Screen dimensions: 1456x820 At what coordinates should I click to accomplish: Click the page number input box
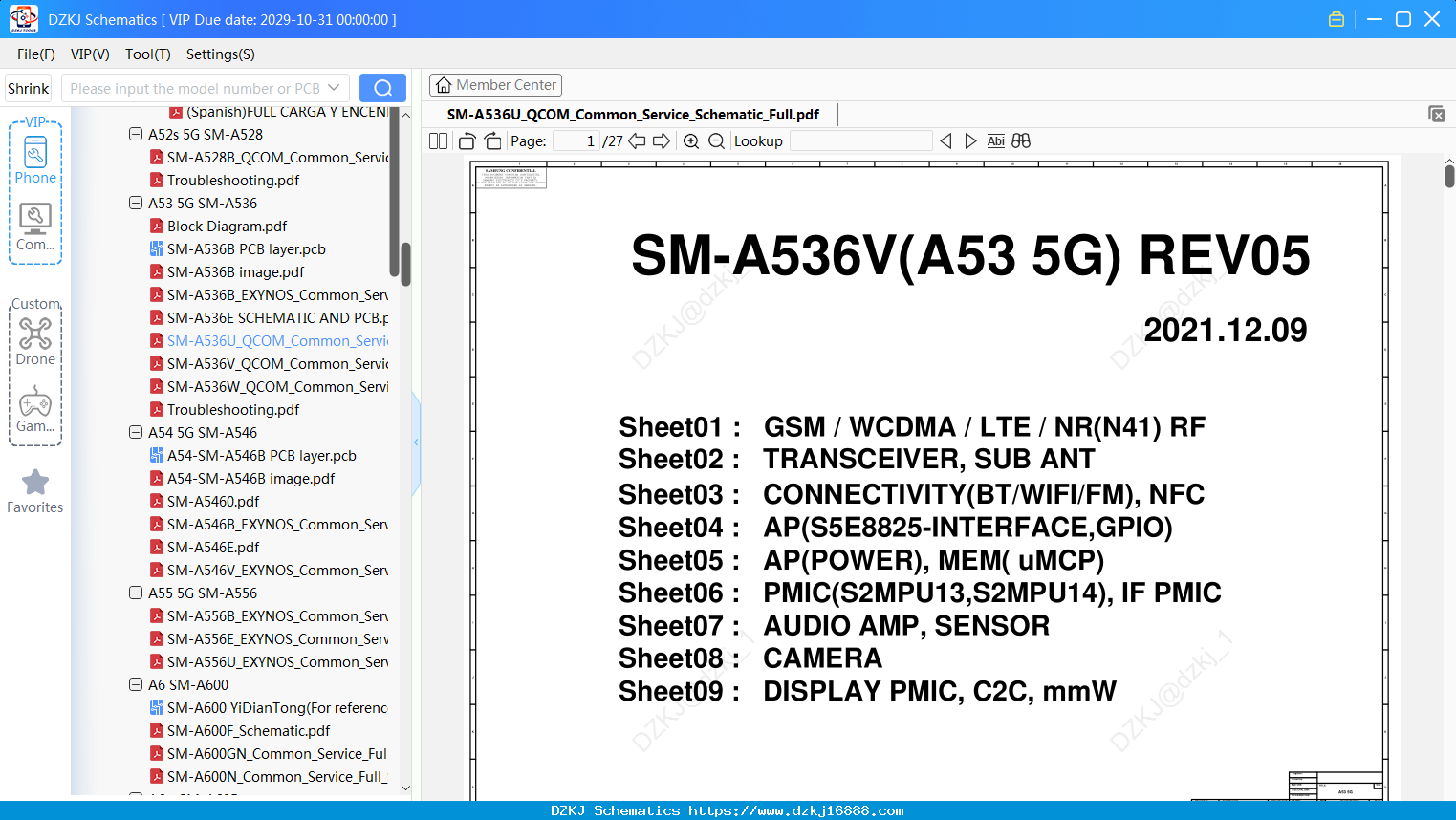576,141
